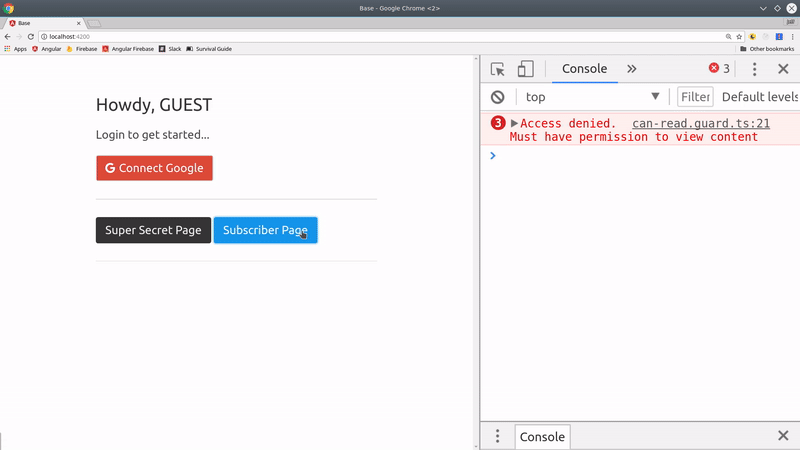Open the top JavaScript context dropdown

pyautogui.click(x=593, y=97)
